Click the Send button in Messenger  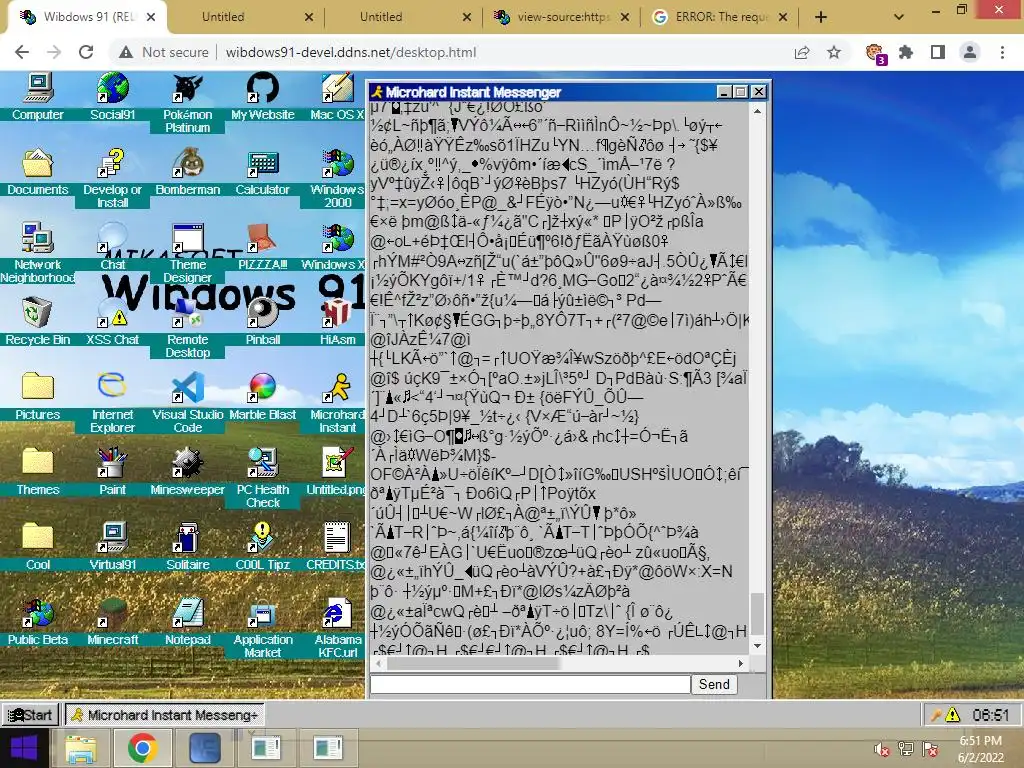714,684
